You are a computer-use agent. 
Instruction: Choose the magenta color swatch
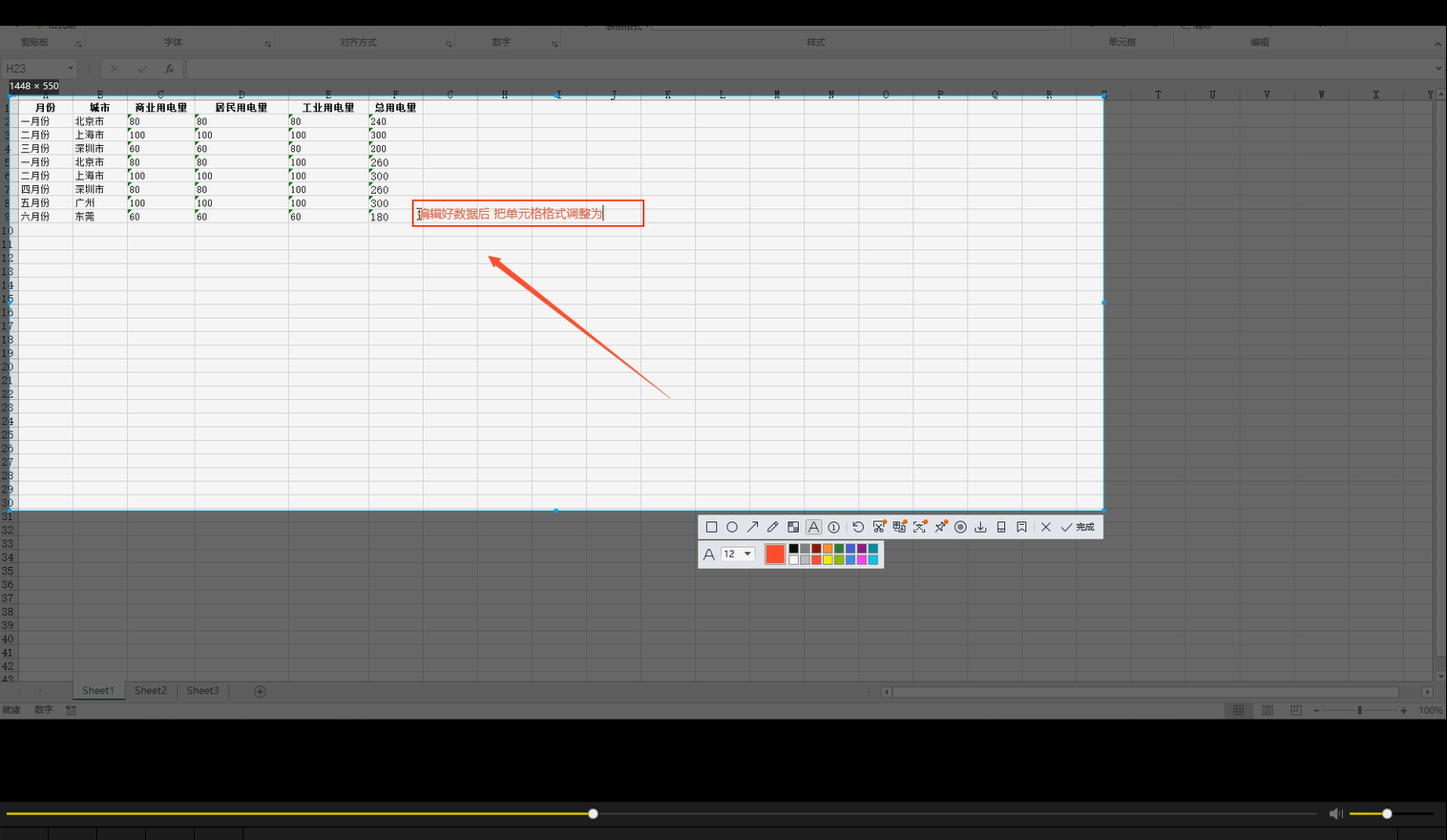(x=861, y=559)
